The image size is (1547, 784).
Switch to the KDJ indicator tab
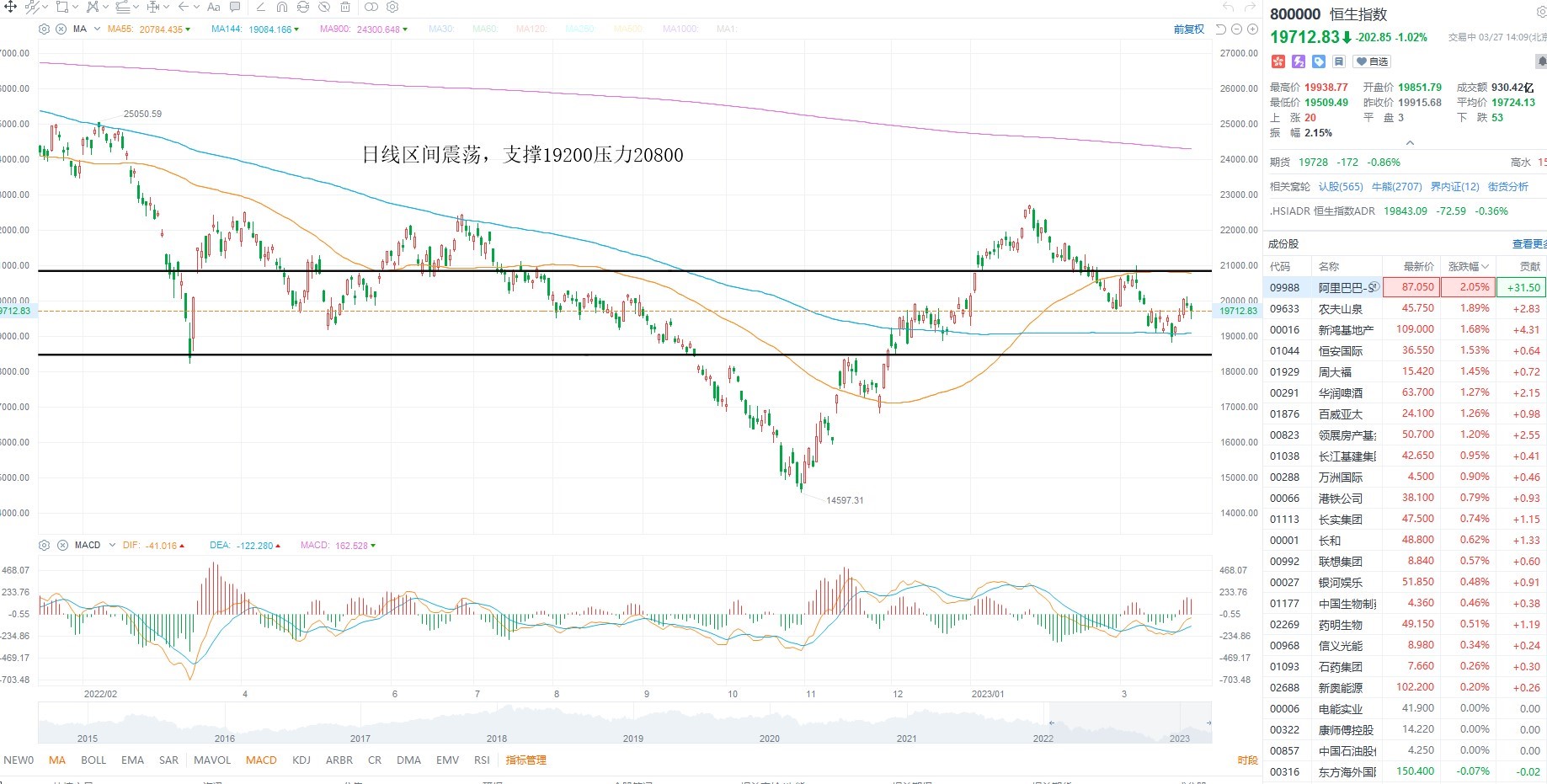301,760
